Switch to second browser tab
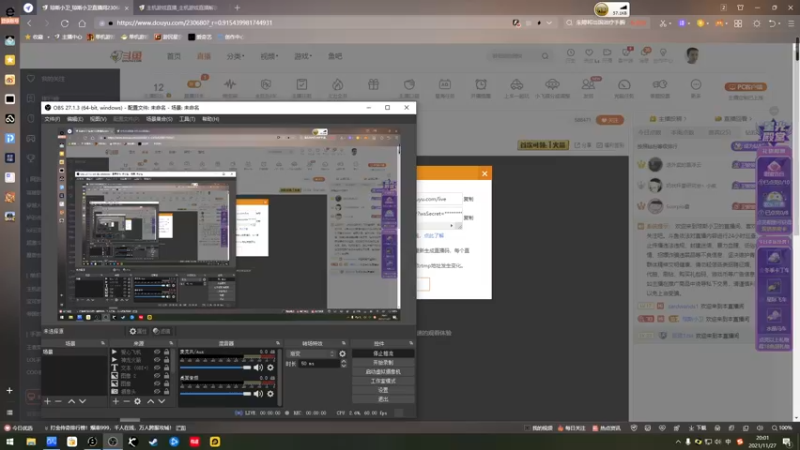Viewport: 800px width, 450px height. click(x=180, y=8)
